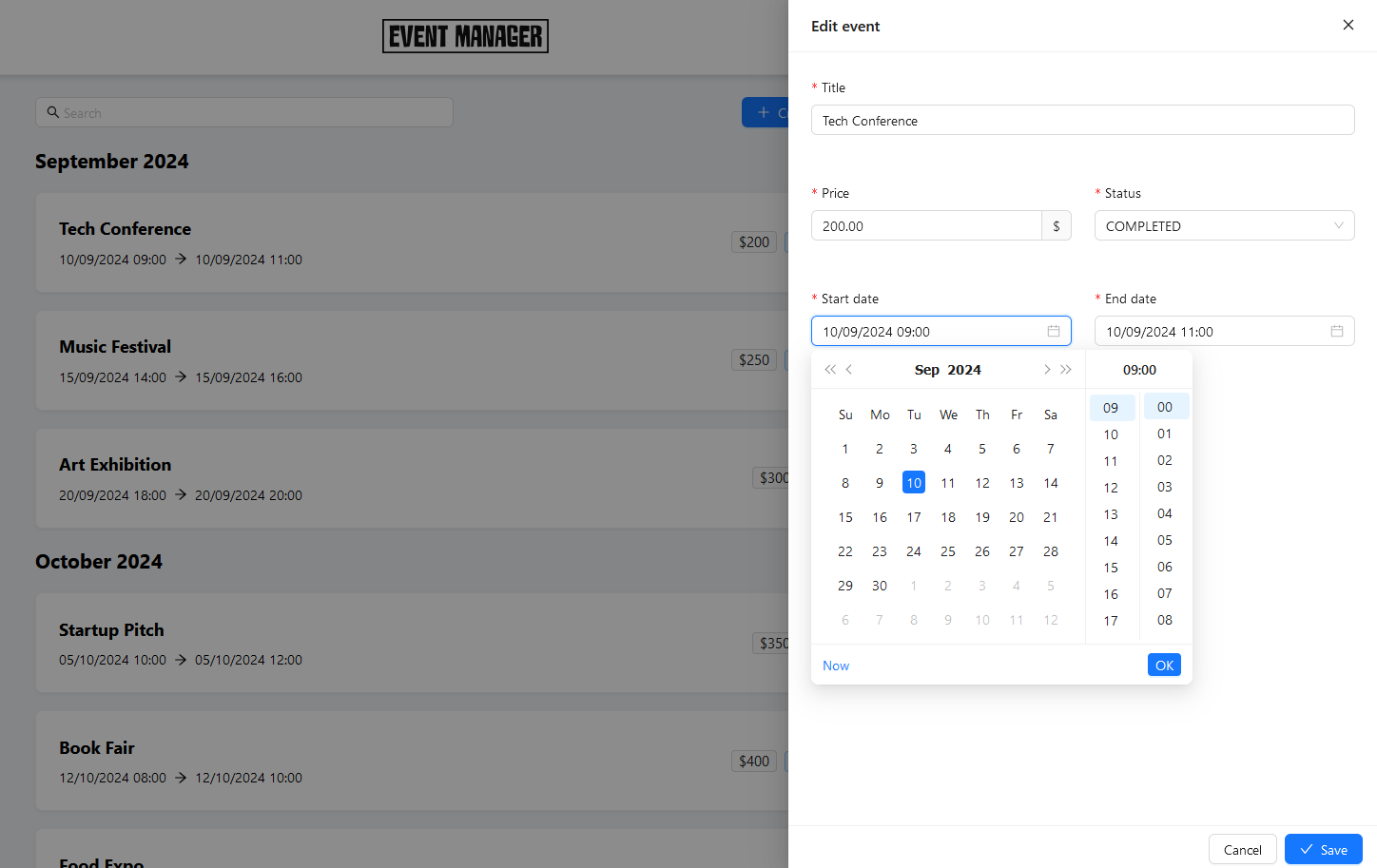This screenshot has height=868, width=1377.
Task: Select hour 12 in time column
Action: tap(1112, 487)
